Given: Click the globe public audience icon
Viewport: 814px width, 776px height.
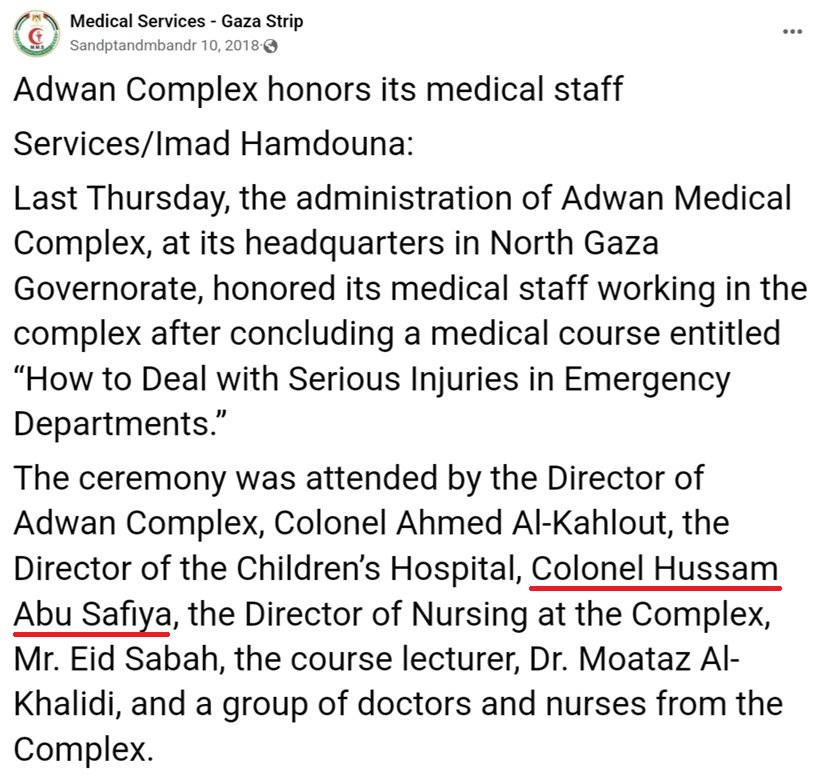Looking at the screenshot, I should (x=270, y=46).
